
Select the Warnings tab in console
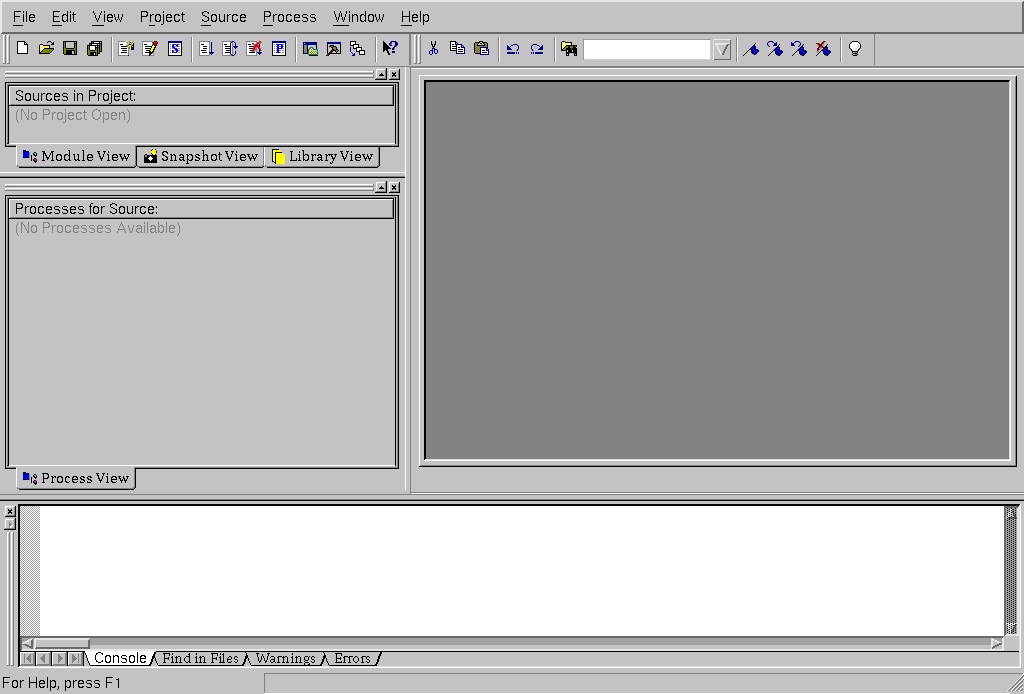click(285, 658)
